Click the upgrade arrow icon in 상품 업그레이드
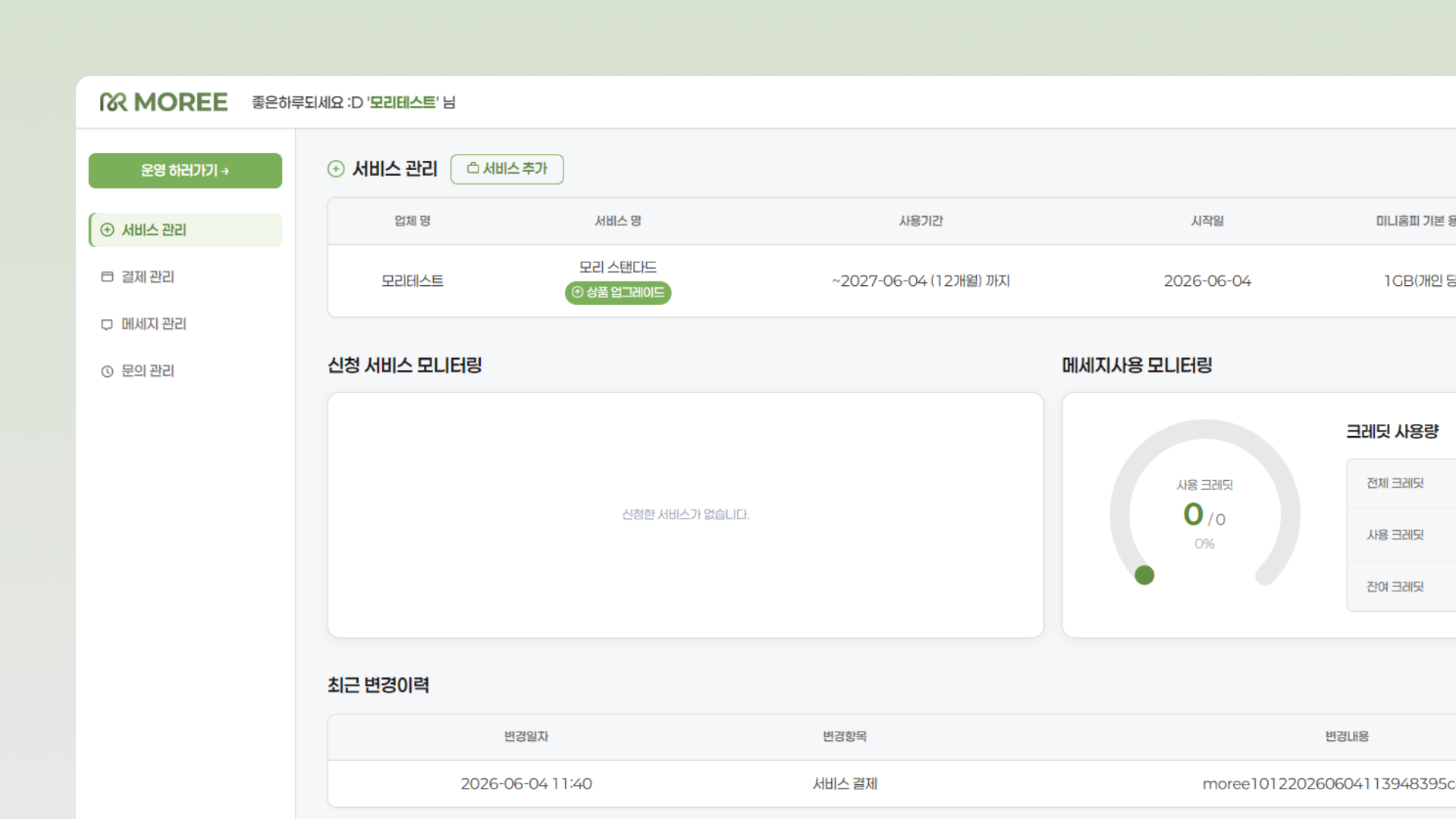 pos(578,292)
